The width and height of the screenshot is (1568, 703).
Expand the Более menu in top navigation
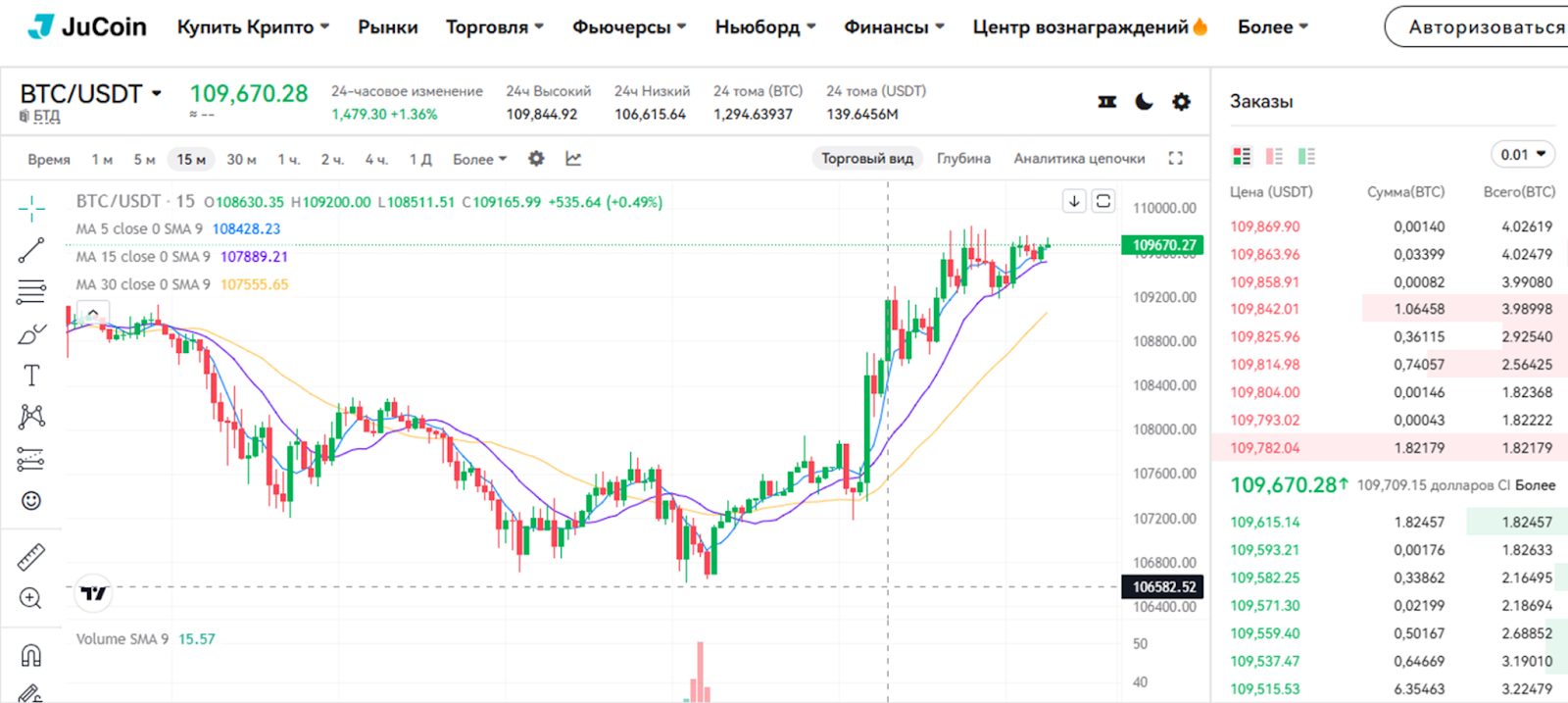[x=1273, y=27]
